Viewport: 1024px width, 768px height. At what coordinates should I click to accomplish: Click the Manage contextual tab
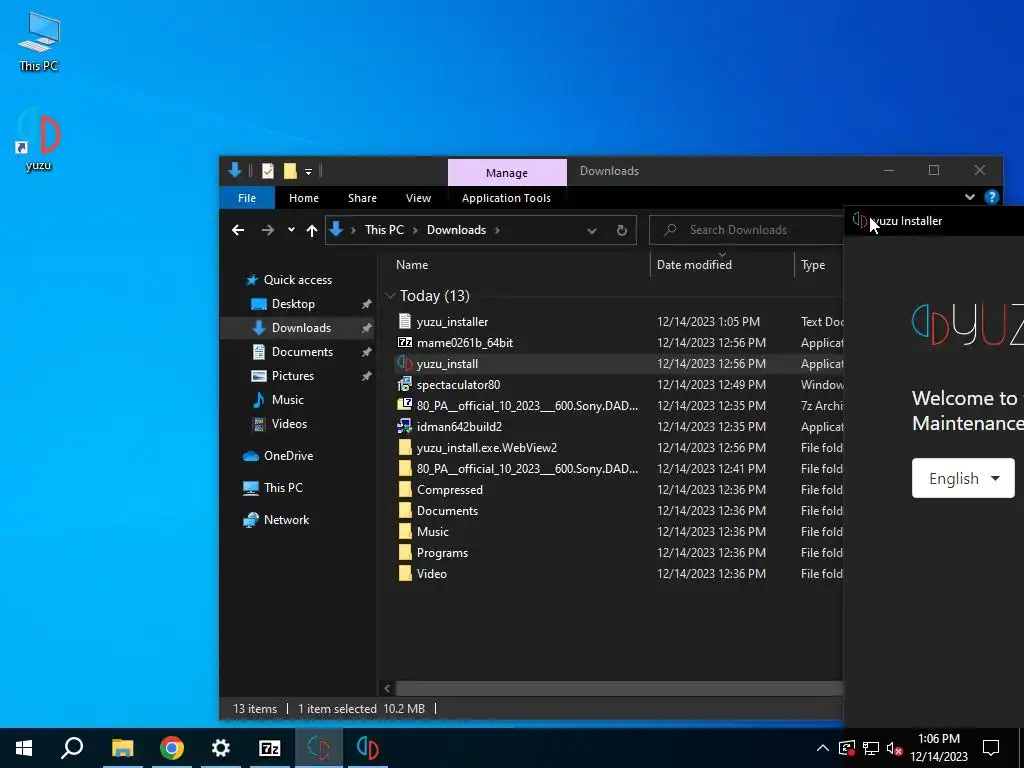tap(507, 172)
